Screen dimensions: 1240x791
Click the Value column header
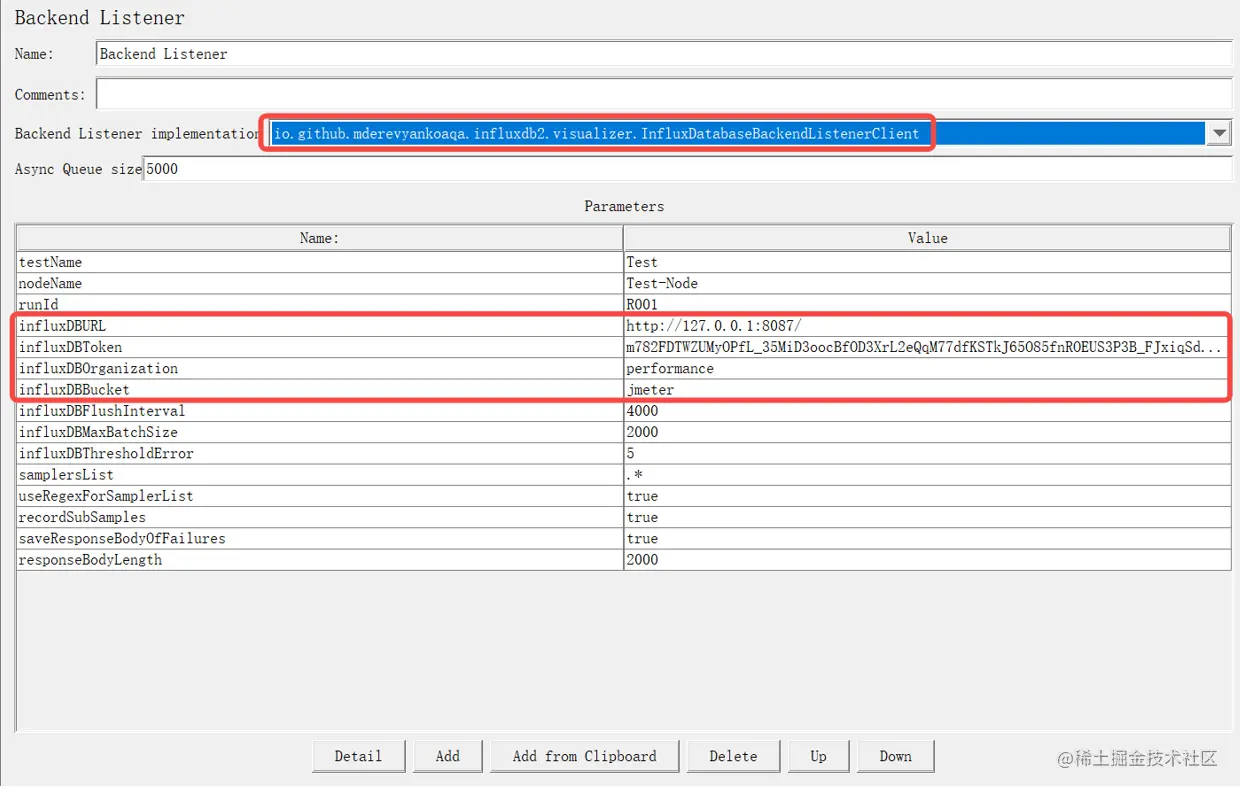(927, 238)
